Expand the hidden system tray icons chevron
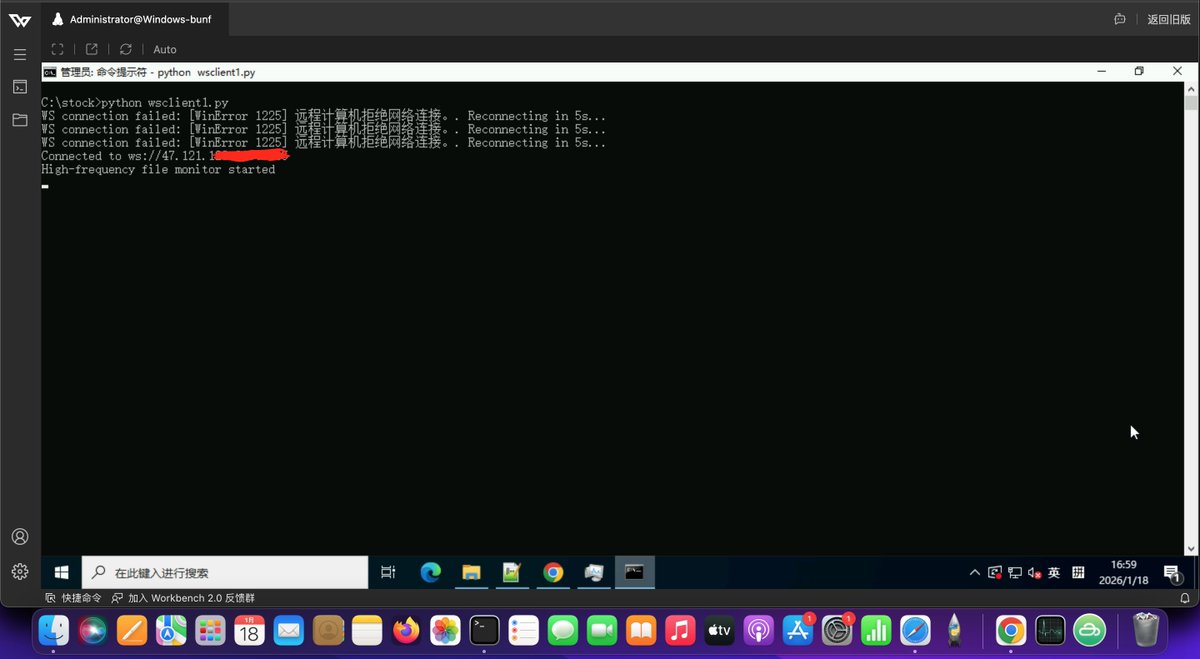1200x659 pixels. point(974,572)
